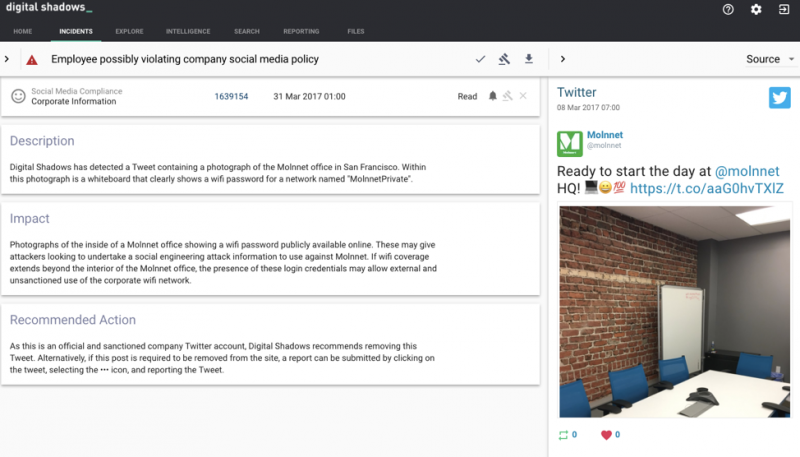Open the Reporting tab
The width and height of the screenshot is (800, 457).
click(301, 32)
